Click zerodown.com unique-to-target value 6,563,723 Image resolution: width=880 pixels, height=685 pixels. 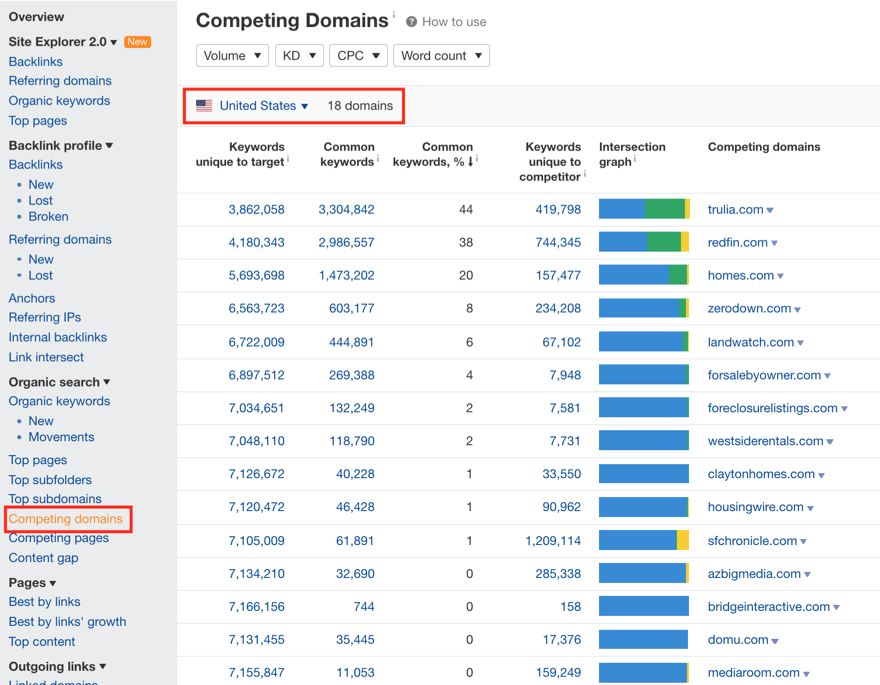coord(256,308)
